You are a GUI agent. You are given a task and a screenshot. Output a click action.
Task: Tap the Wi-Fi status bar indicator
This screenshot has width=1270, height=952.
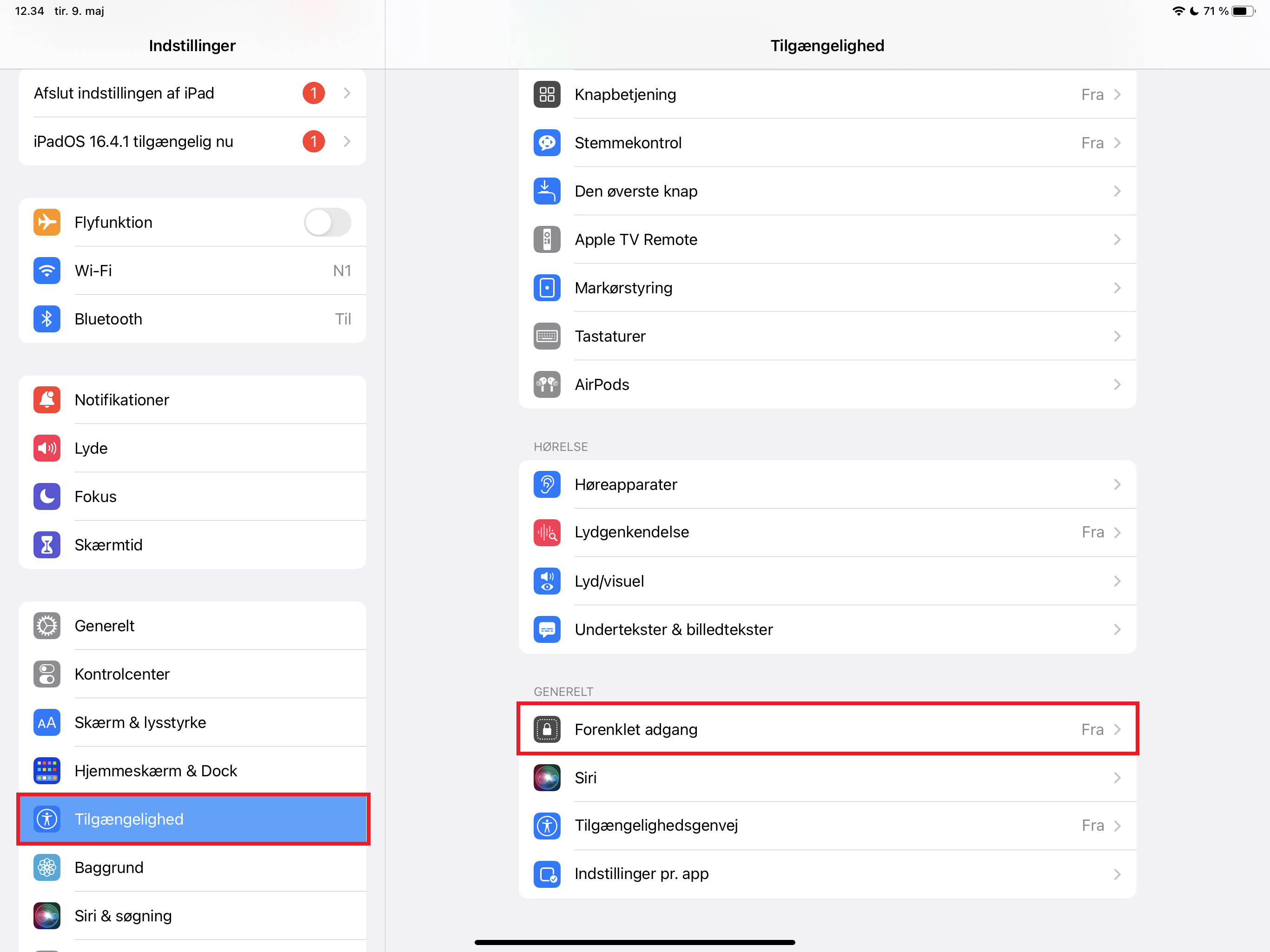(x=1178, y=11)
